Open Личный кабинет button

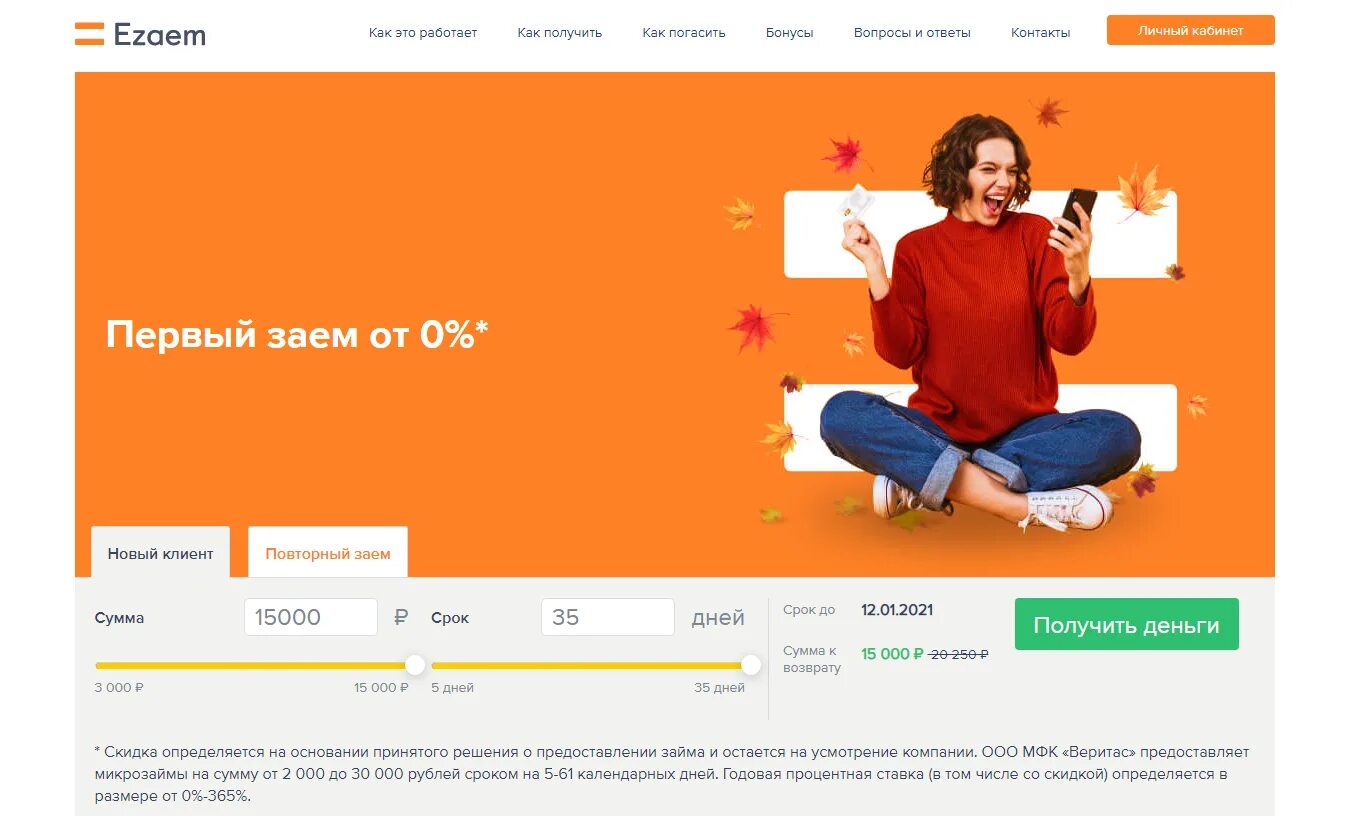pyautogui.click(x=1191, y=30)
